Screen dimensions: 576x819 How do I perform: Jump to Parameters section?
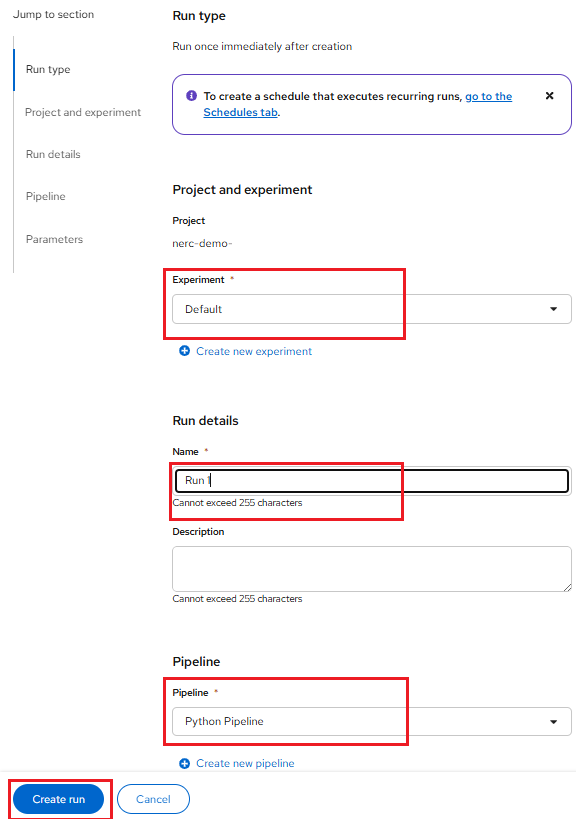point(54,239)
